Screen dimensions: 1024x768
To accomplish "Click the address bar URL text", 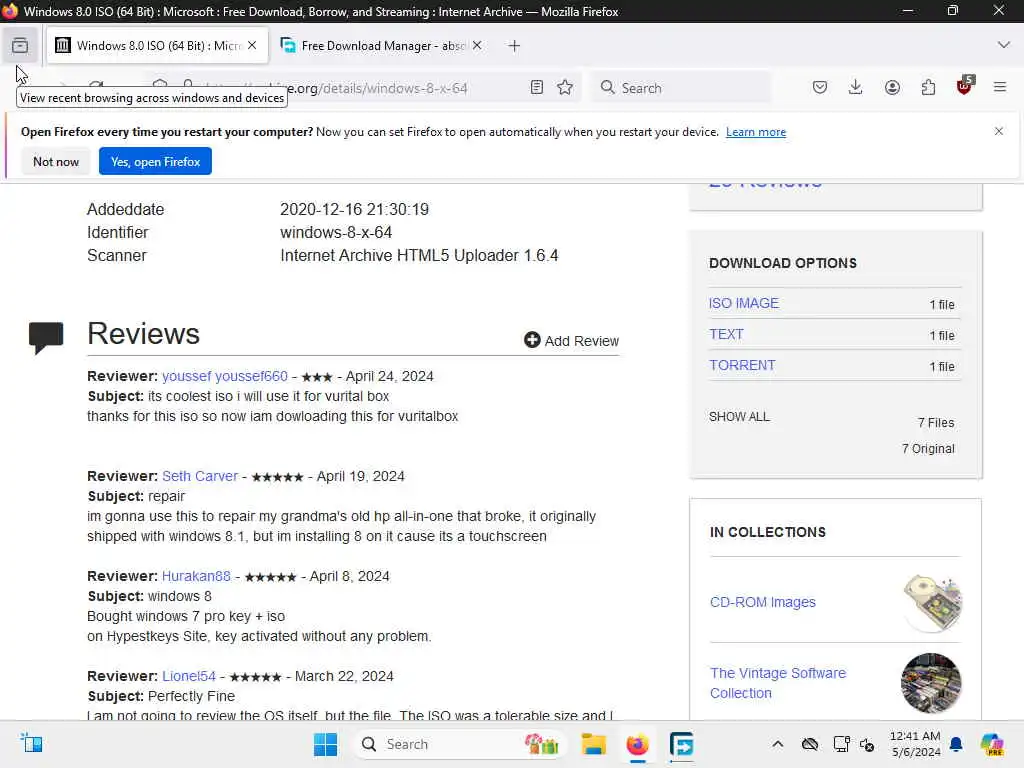I will click(x=377, y=88).
